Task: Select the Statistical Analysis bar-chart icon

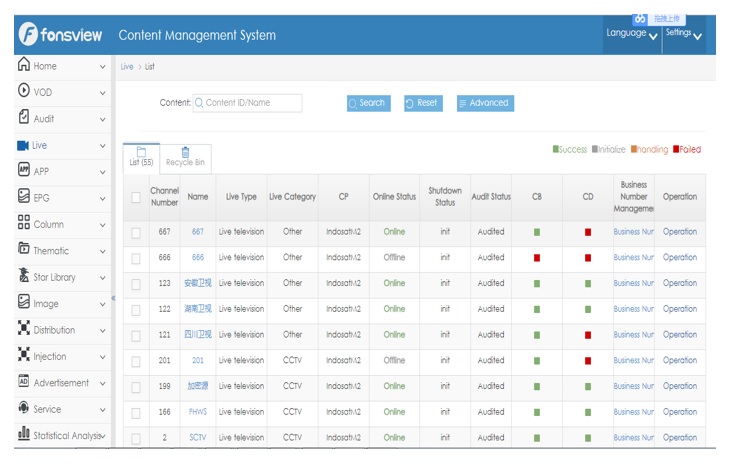Action: [x=24, y=433]
